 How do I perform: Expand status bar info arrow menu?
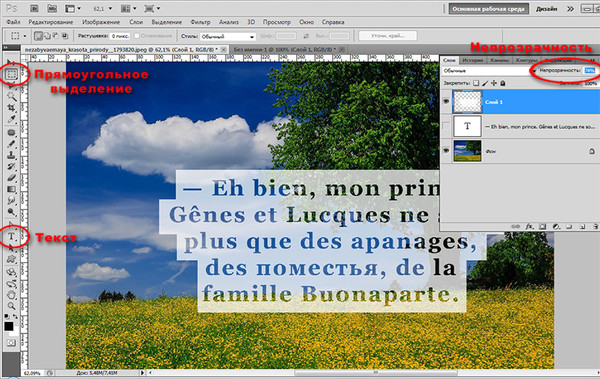142,372
